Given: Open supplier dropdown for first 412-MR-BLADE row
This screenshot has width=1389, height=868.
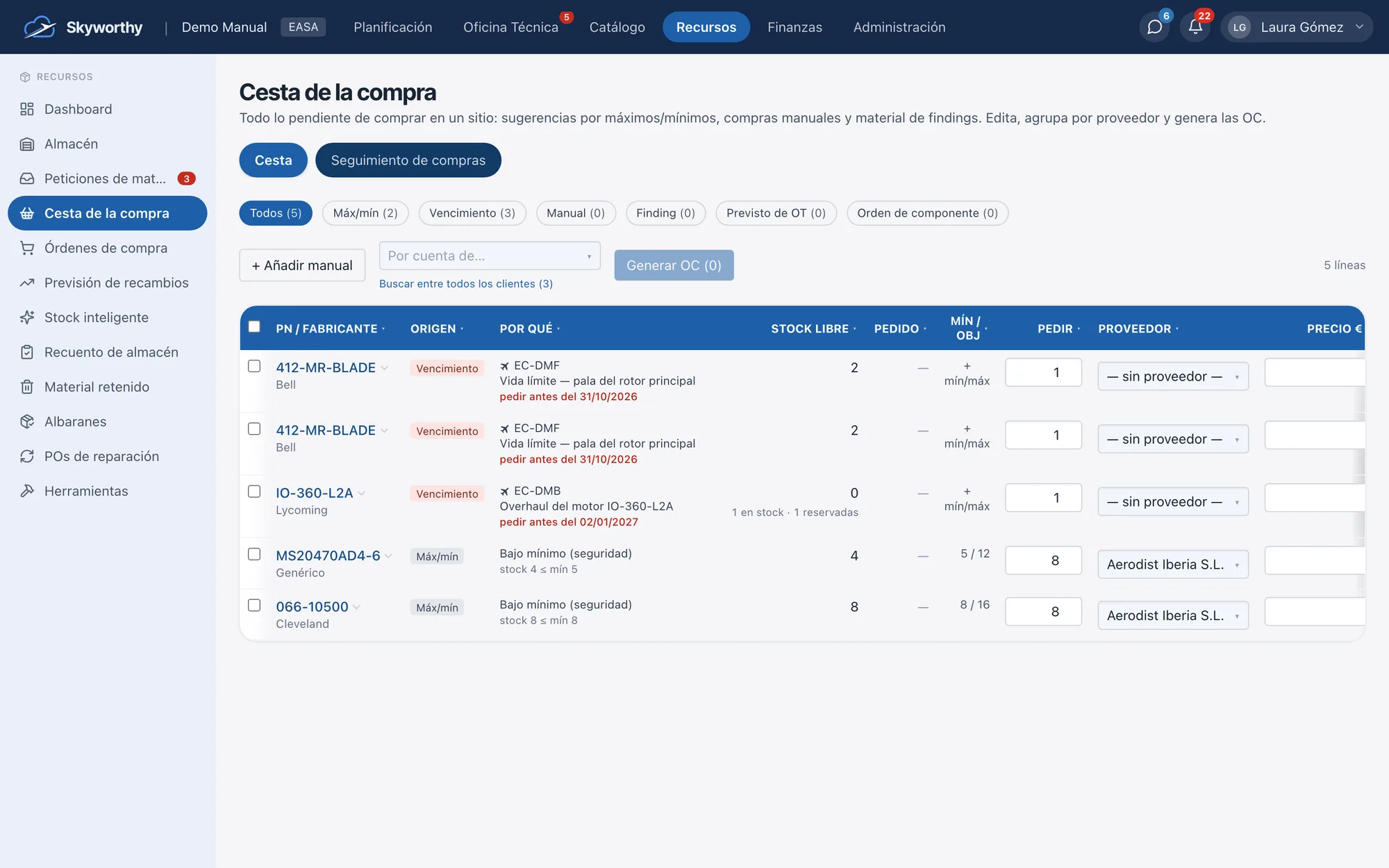Looking at the screenshot, I should [1173, 376].
